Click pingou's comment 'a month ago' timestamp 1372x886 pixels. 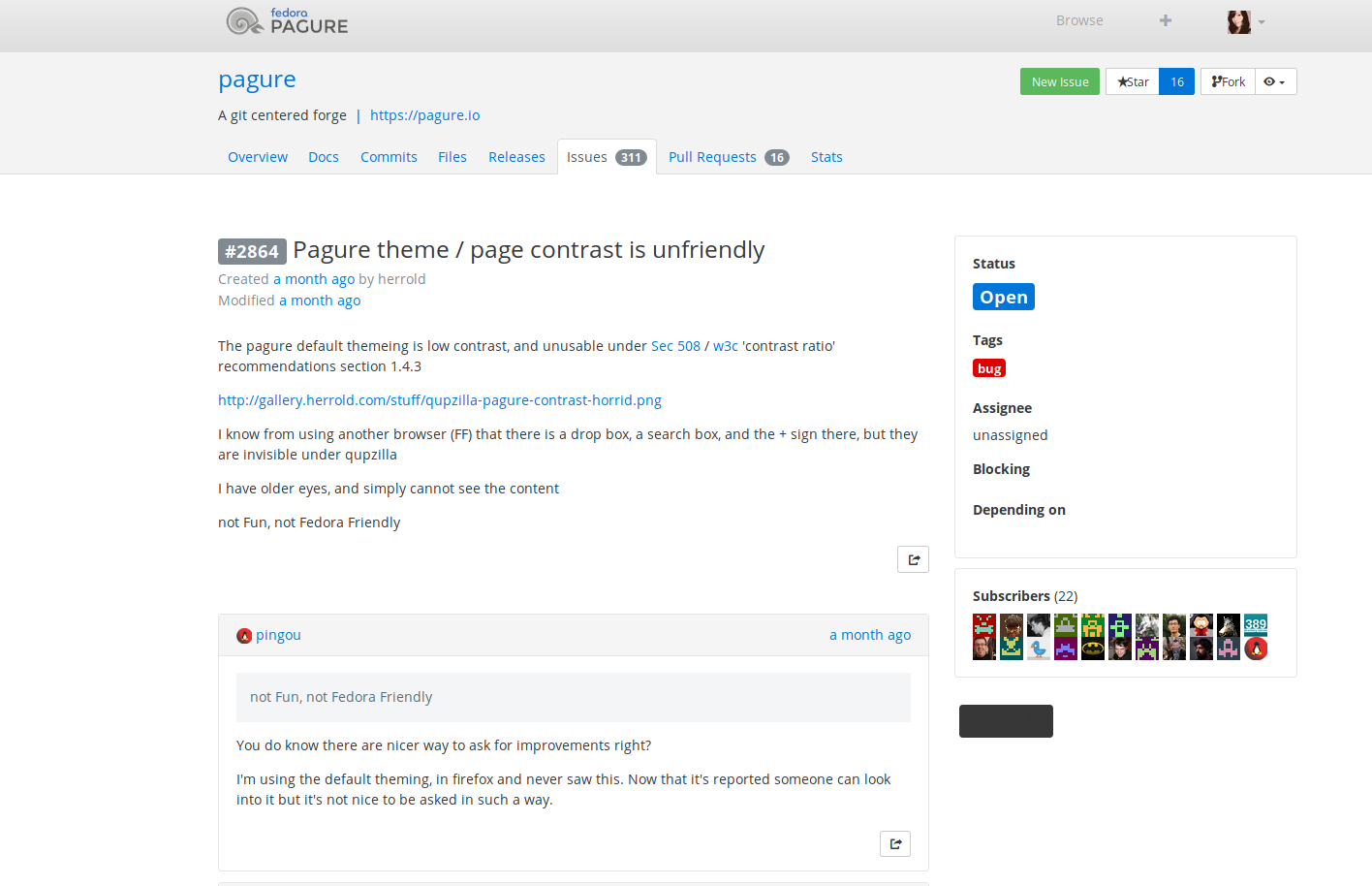[x=870, y=635]
